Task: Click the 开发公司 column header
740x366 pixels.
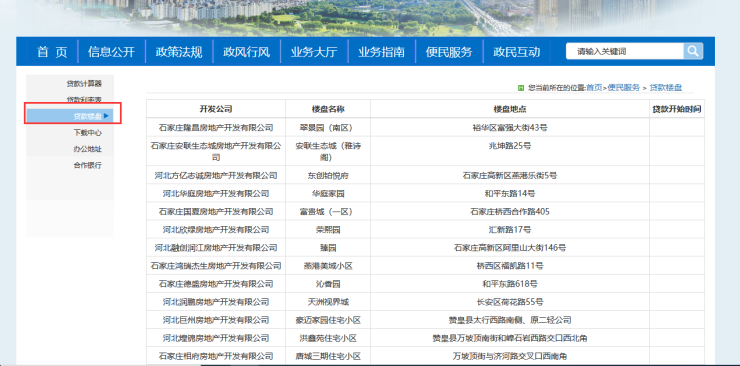Action: pos(216,109)
